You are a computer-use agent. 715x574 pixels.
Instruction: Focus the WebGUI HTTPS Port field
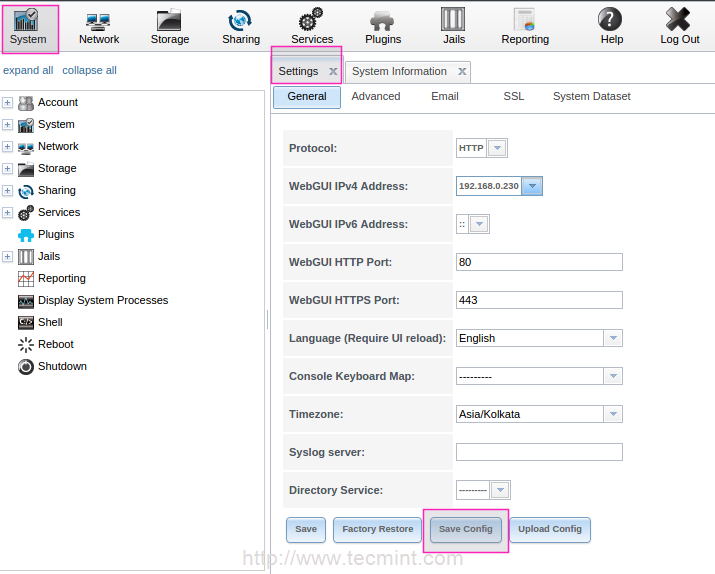click(539, 300)
